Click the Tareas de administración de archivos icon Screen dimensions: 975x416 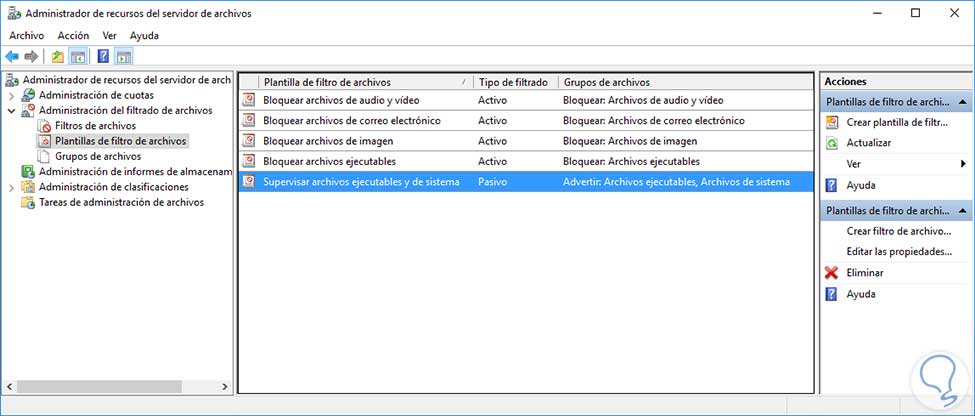pyautogui.click(x=27, y=202)
